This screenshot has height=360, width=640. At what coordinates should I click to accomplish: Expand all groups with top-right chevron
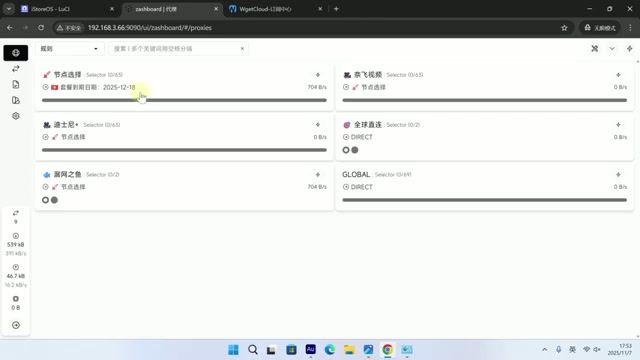point(612,49)
